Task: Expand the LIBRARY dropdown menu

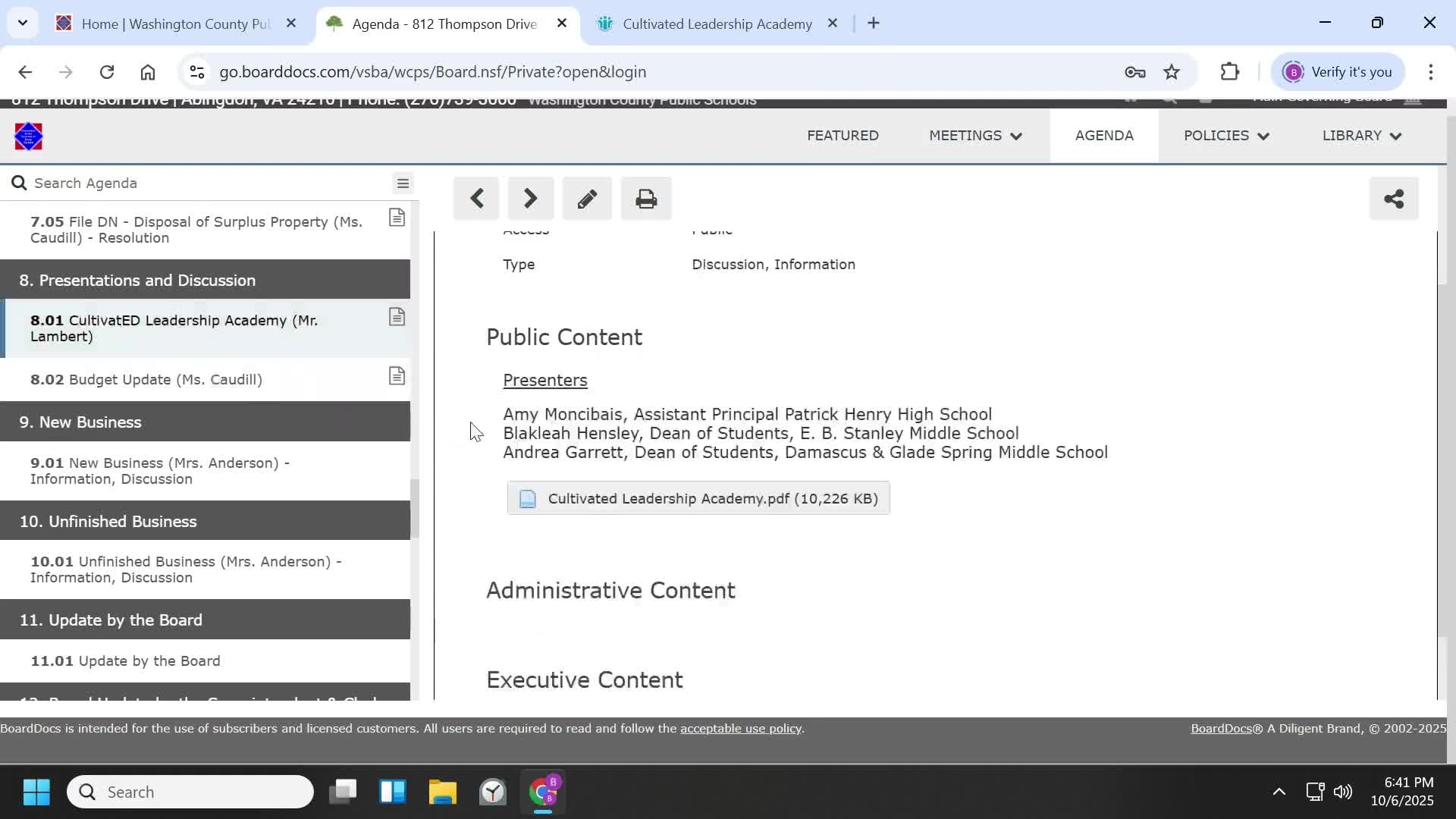Action: tap(1361, 136)
